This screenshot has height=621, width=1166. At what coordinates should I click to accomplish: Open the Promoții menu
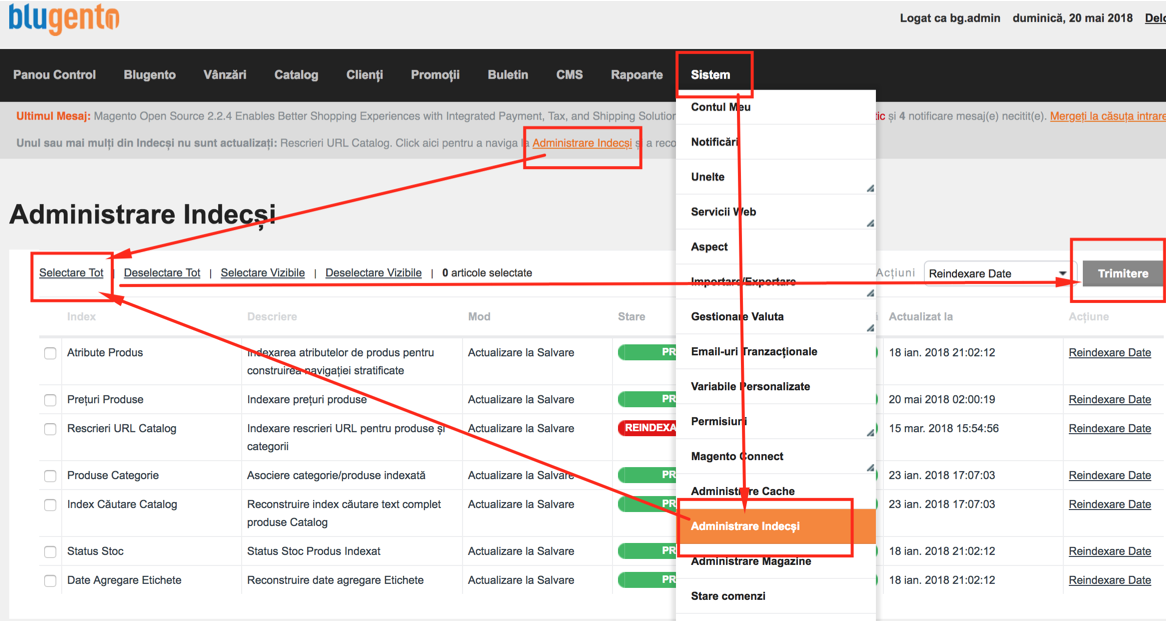[x=435, y=74]
